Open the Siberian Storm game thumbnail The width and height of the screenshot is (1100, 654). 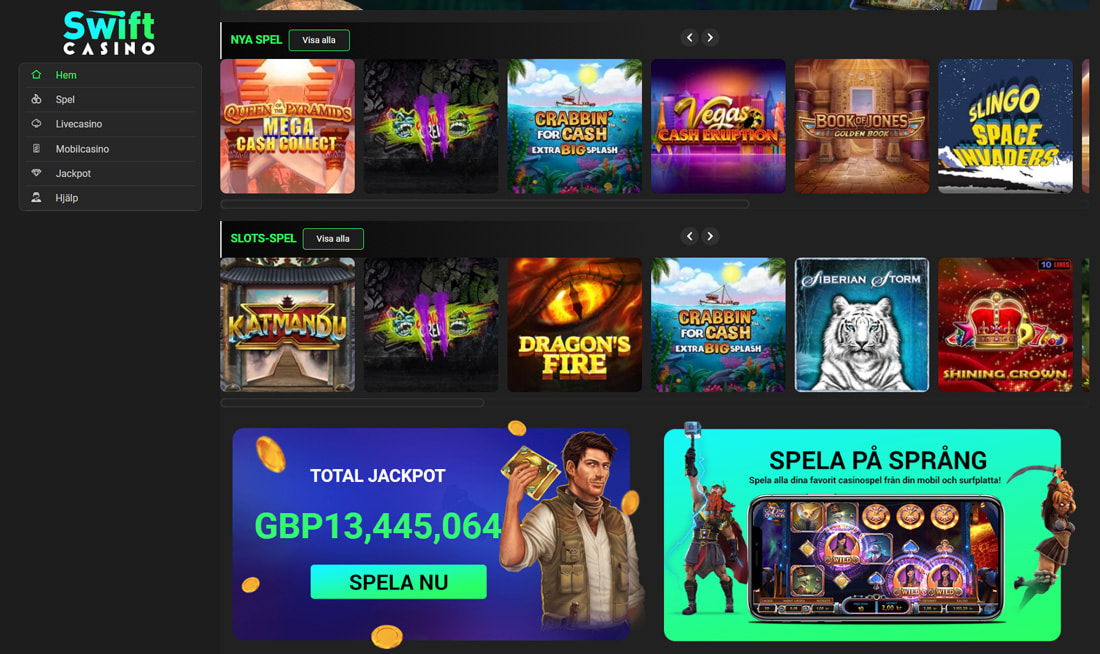click(861, 324)
